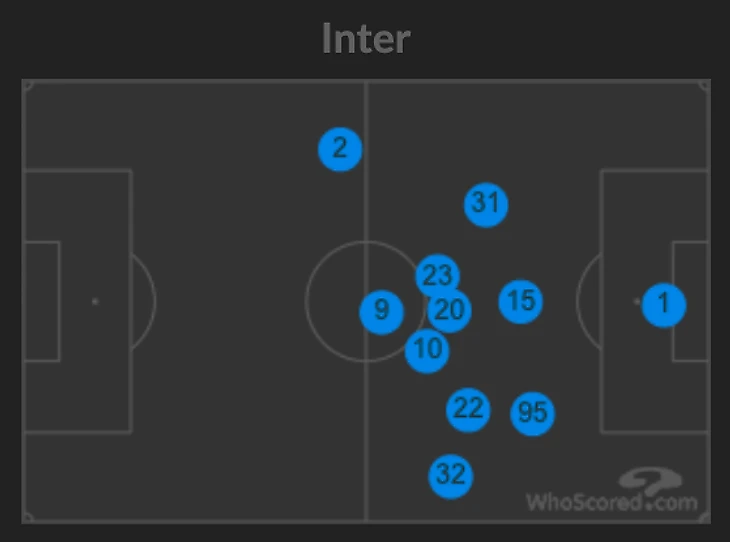730x542 pixels.
Task: Click bottom-left corner arc of pitch
Action: click(27, 516)
